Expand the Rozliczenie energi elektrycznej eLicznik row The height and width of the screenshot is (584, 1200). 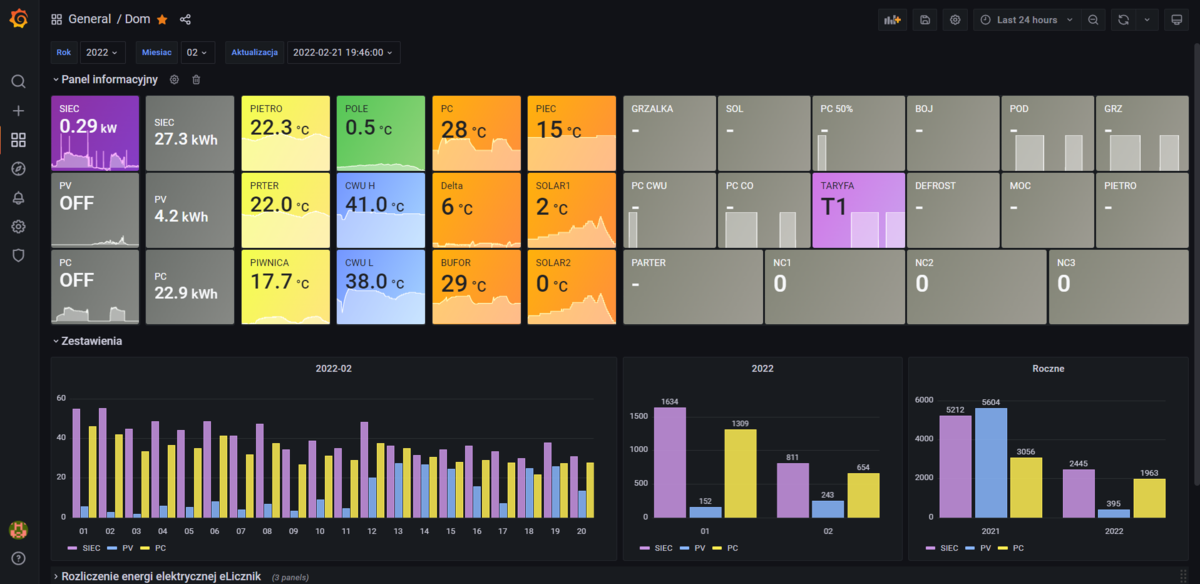tap(160, 576)
